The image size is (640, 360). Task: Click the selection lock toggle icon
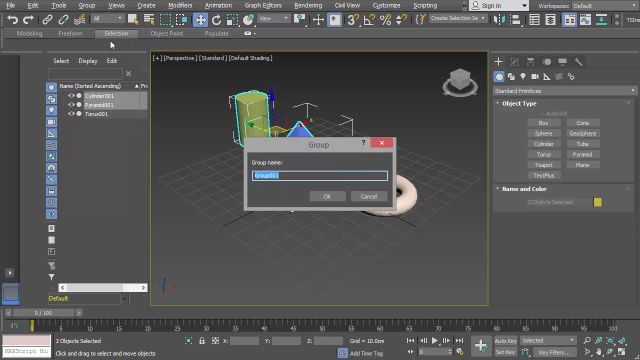point(202,340)
